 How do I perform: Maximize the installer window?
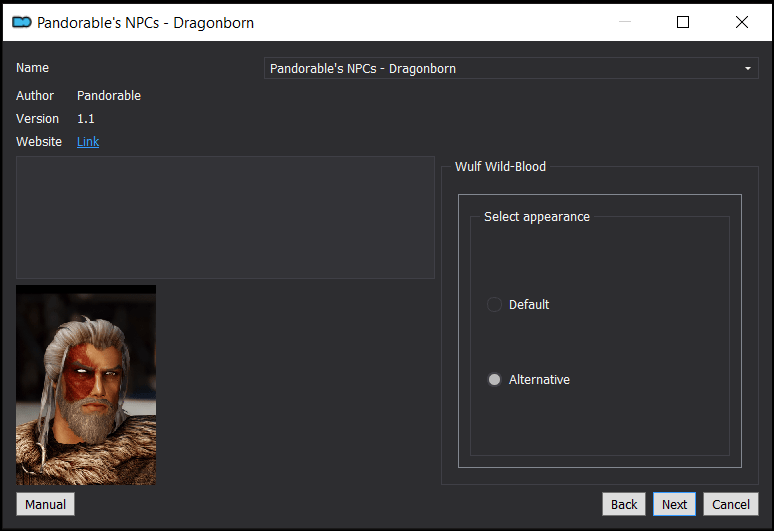pos(683,22)
